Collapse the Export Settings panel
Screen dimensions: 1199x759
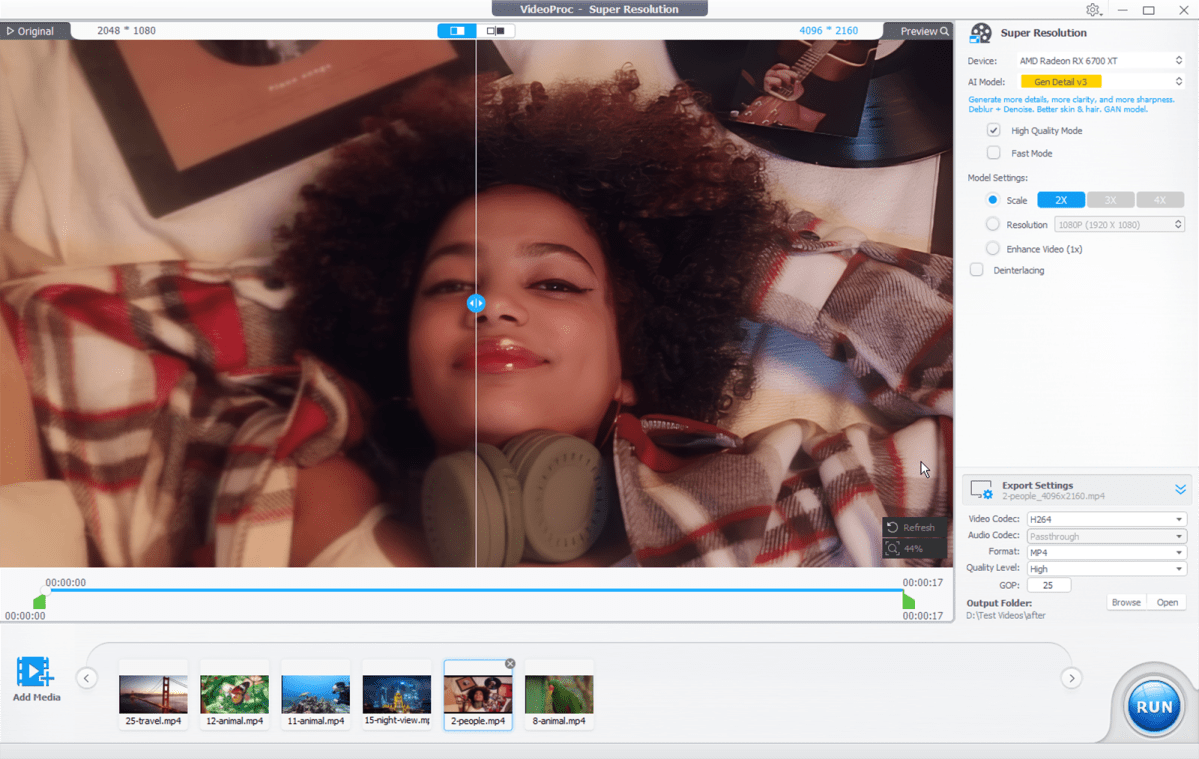1180,489
